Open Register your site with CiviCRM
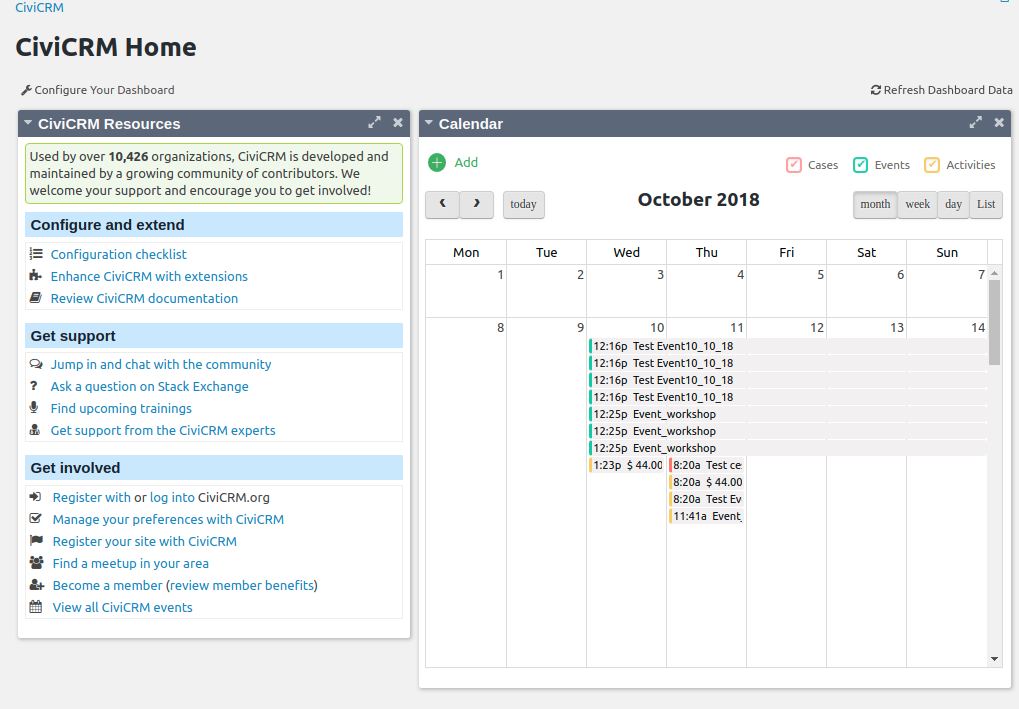Viewport: 1019px width, 709px height. (144, 541)
